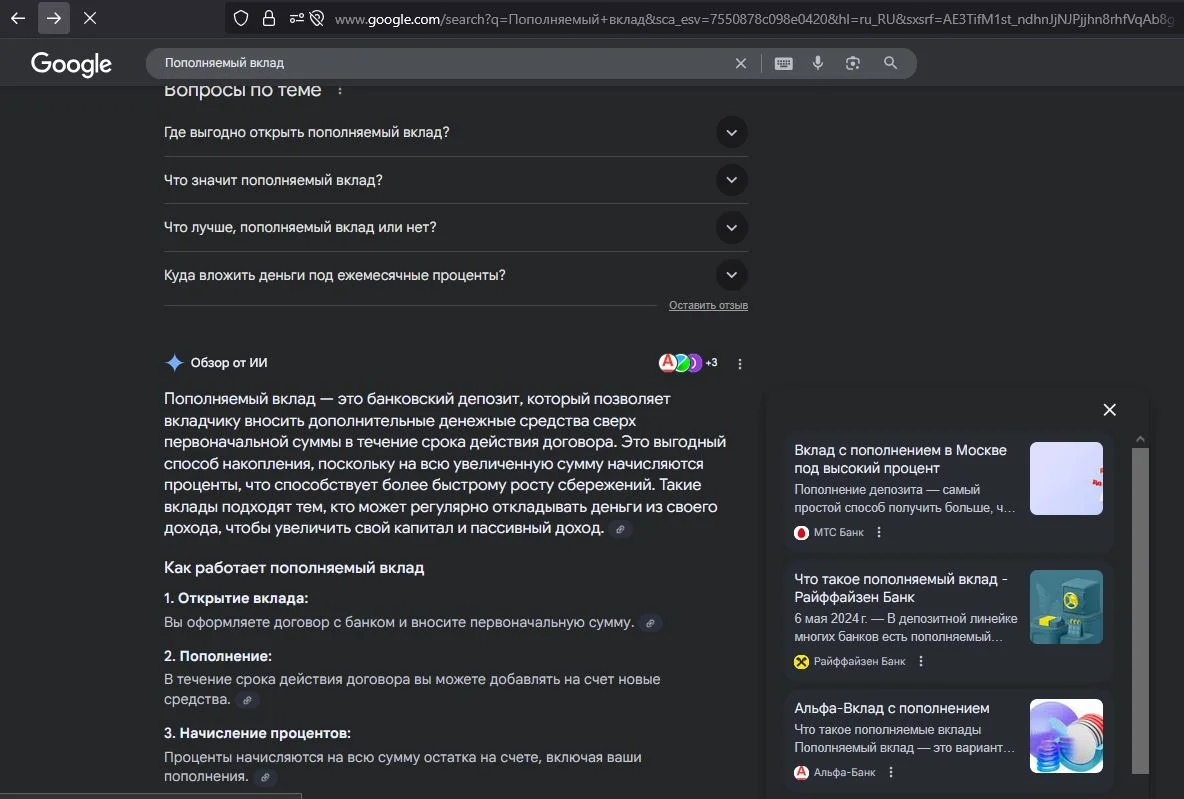1184x799 pixels.
Task: Expand "Что лучше, пополняемый вклад или нет?"
Action: (731, 227)
